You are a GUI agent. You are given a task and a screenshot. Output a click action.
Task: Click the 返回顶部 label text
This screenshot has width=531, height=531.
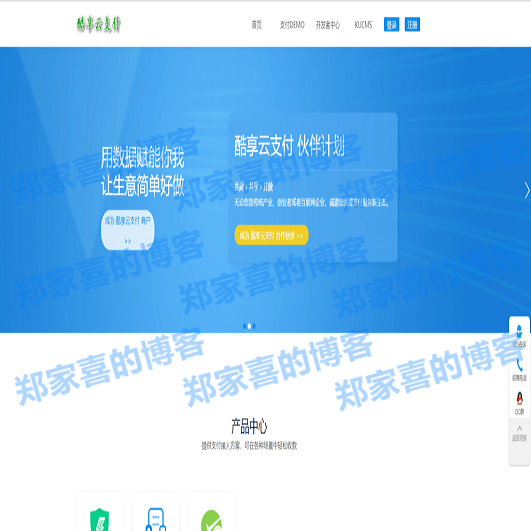[x=519, y=438]
